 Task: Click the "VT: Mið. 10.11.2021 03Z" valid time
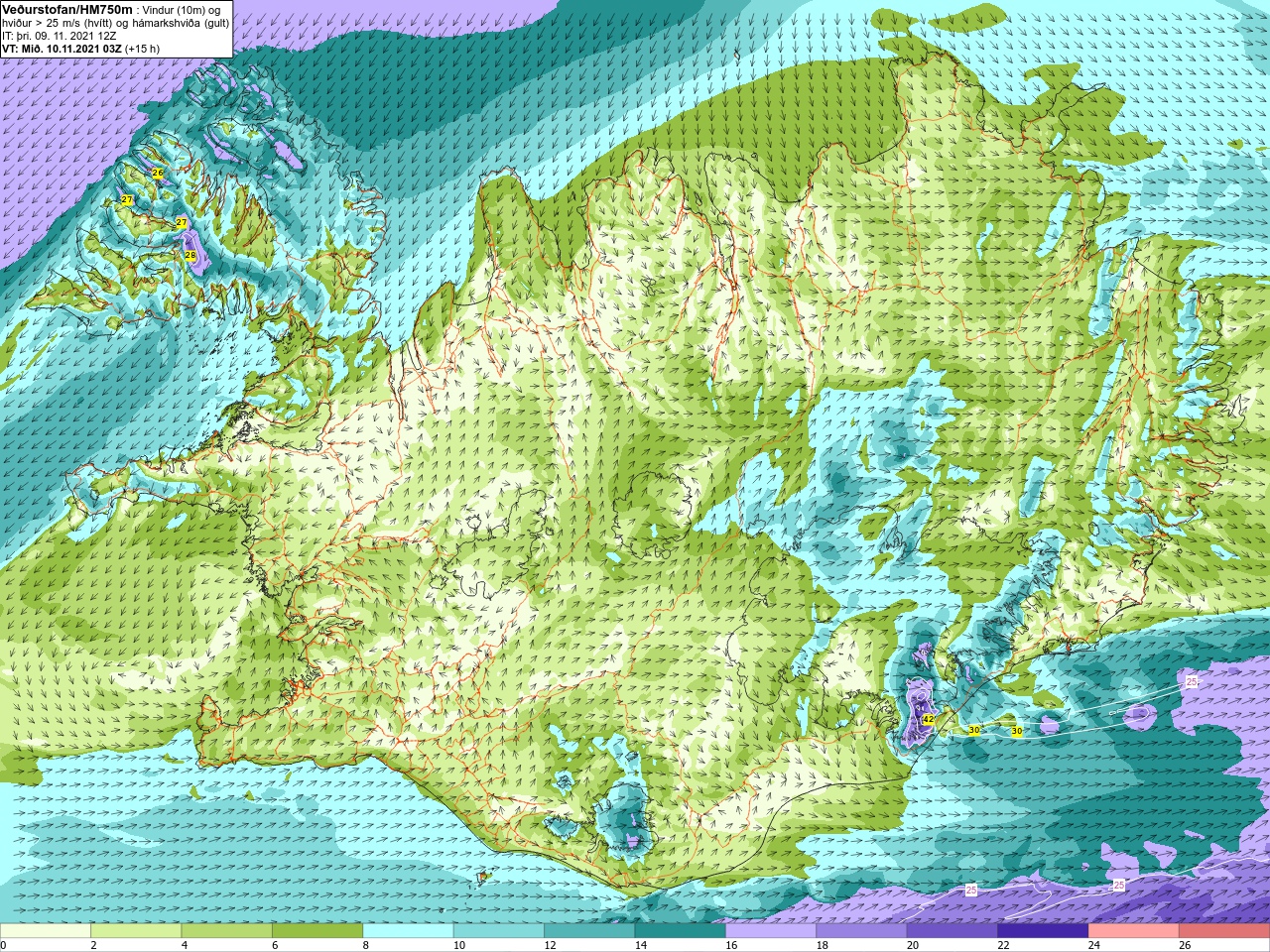coord(63,49)
